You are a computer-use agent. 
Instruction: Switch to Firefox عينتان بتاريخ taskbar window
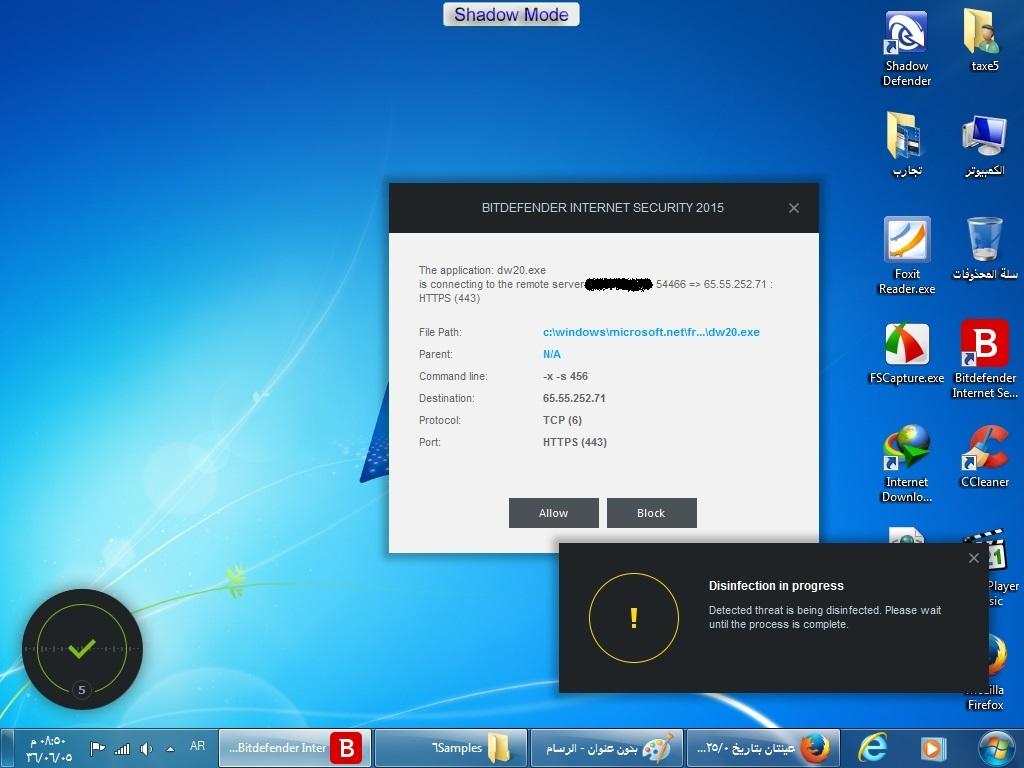[763, 748]
